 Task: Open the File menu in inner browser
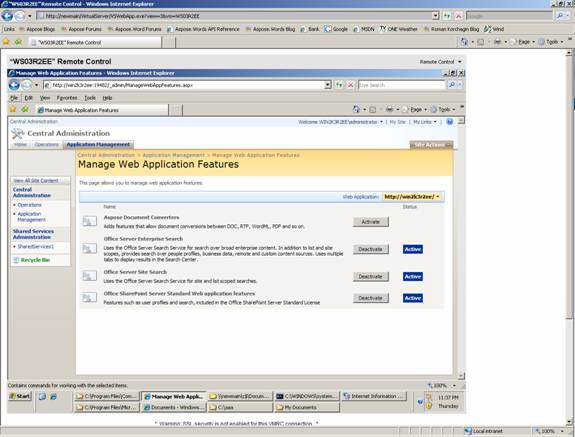(14, 98)
